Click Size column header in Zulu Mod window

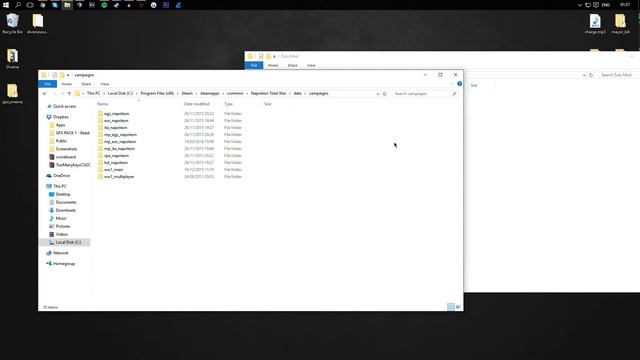point(474,85)
